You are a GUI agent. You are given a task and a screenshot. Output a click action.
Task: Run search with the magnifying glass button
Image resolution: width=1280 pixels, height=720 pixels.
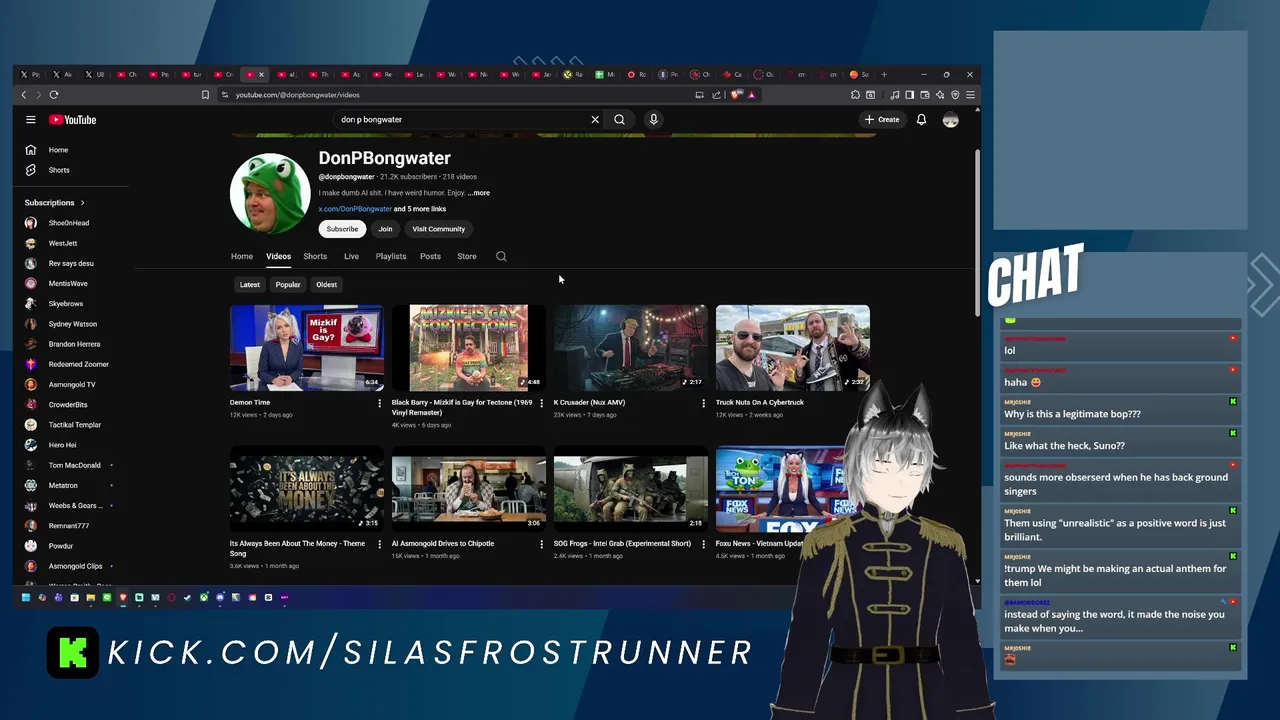[x=619, y=119]
